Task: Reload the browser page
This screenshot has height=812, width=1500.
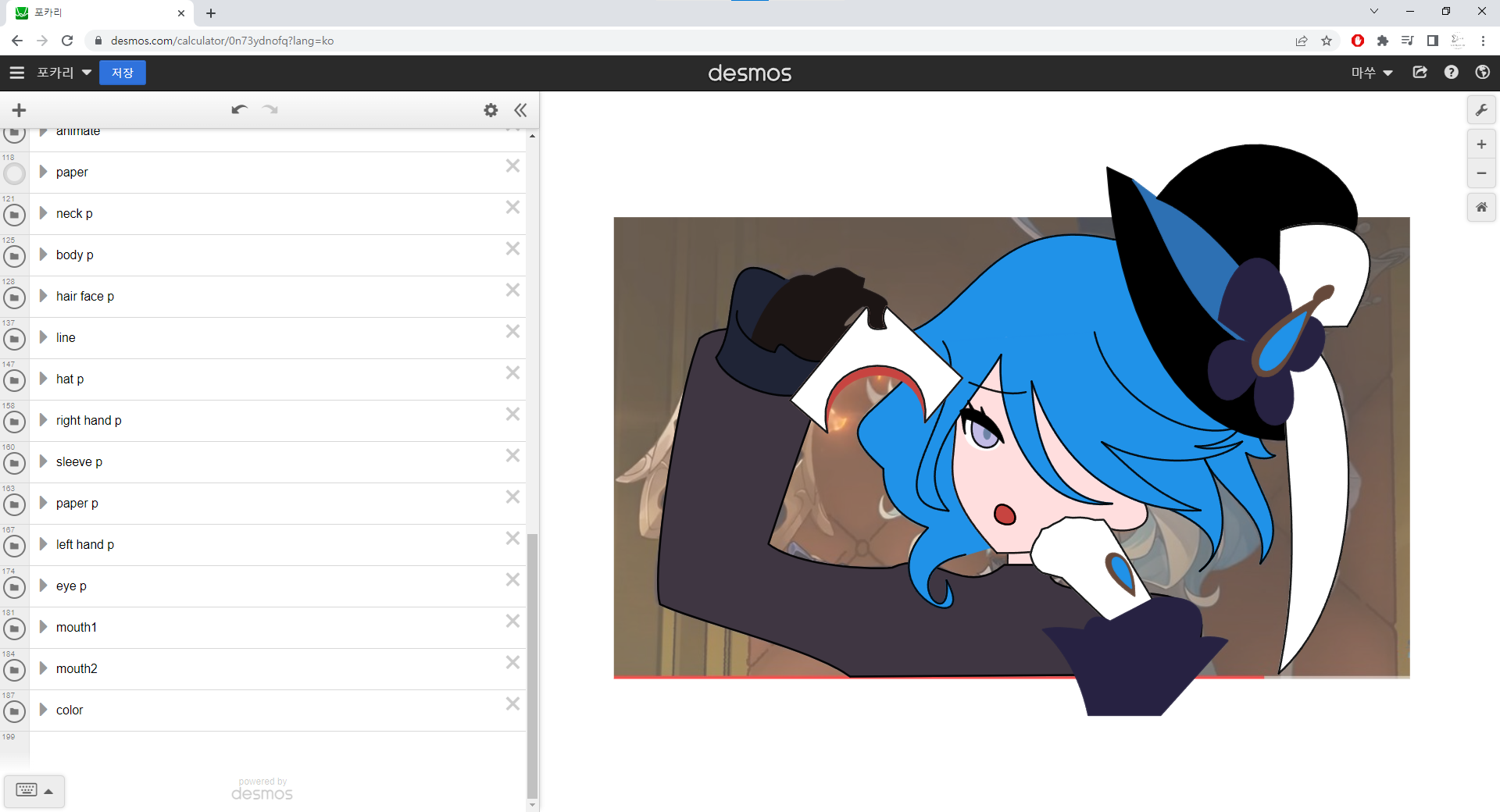Action: point(67,41)
